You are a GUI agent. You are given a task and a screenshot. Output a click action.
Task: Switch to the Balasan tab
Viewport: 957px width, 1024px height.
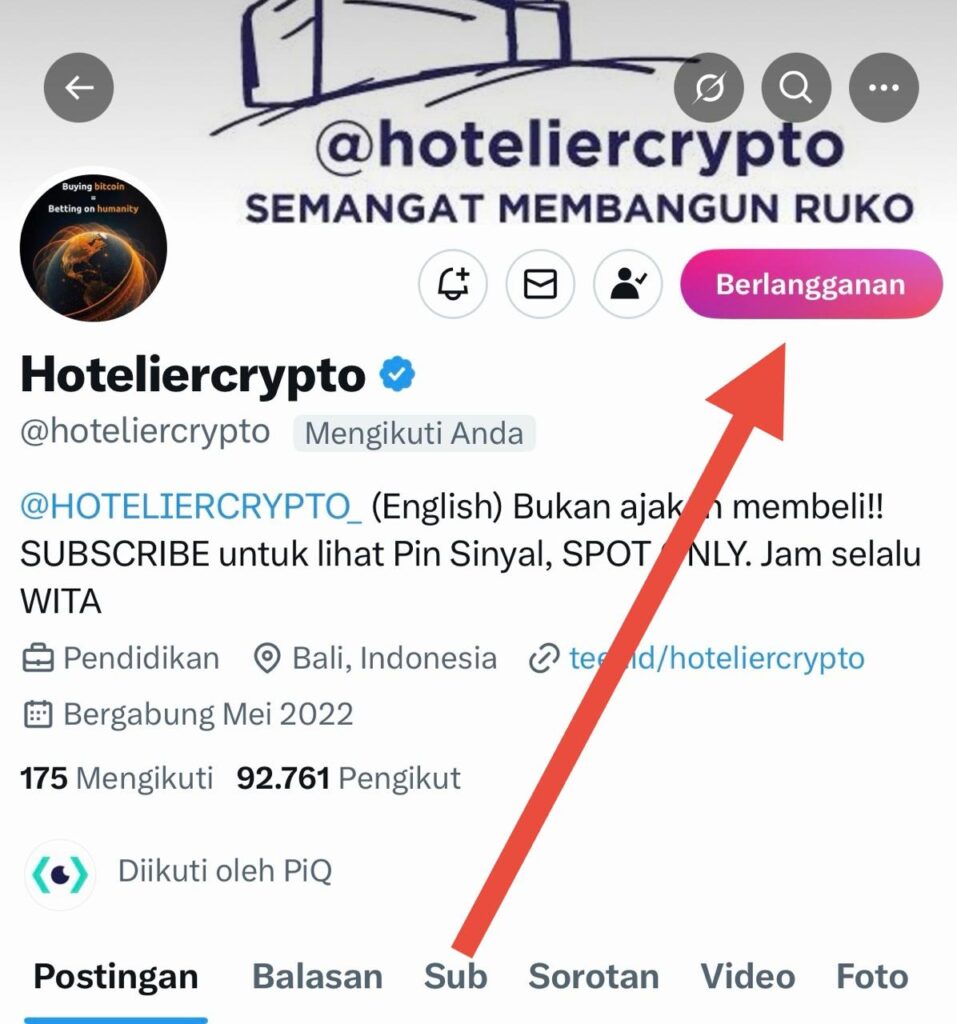(x=317, y=976)
